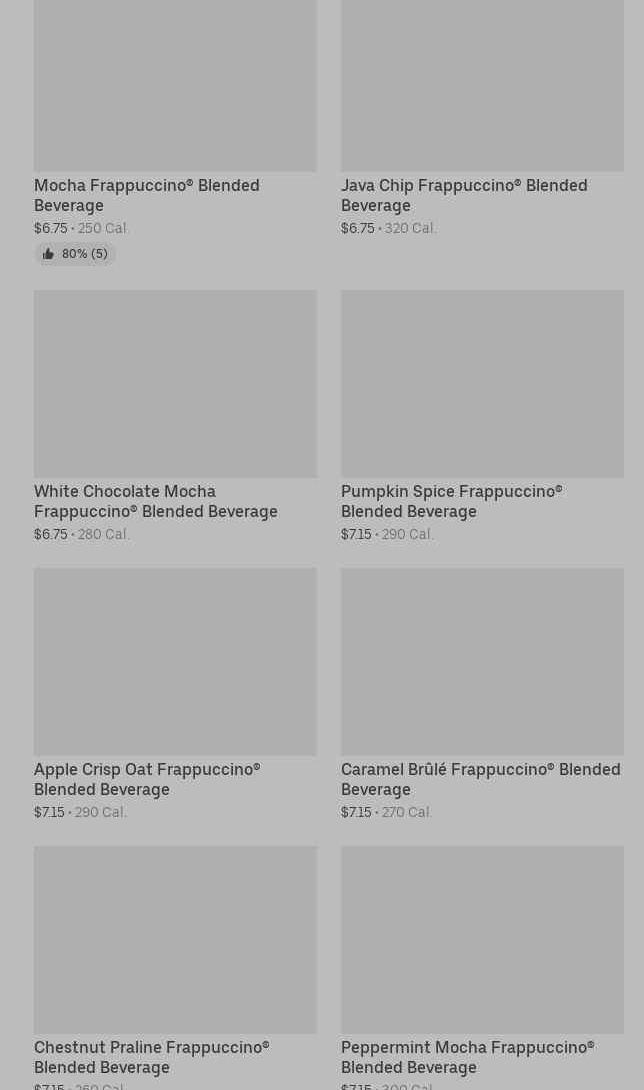
Task: Click the $6.75 · 250 Cal. Mocha price line
Action: (82, 228)
